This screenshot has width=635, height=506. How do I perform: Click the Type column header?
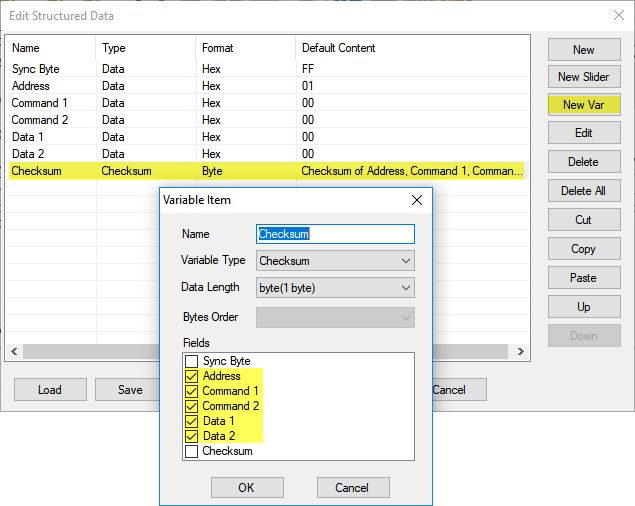[146, 48]
